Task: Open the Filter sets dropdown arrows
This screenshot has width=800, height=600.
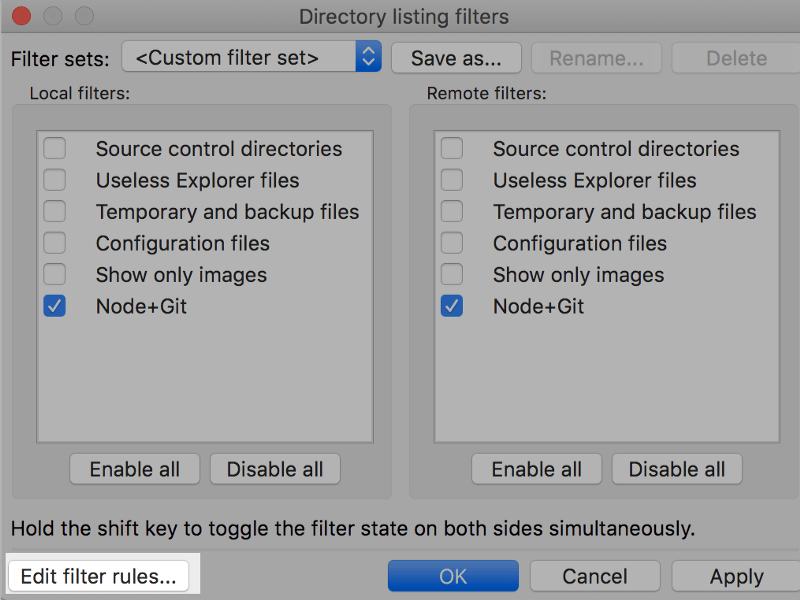Action: coord(368,57)
